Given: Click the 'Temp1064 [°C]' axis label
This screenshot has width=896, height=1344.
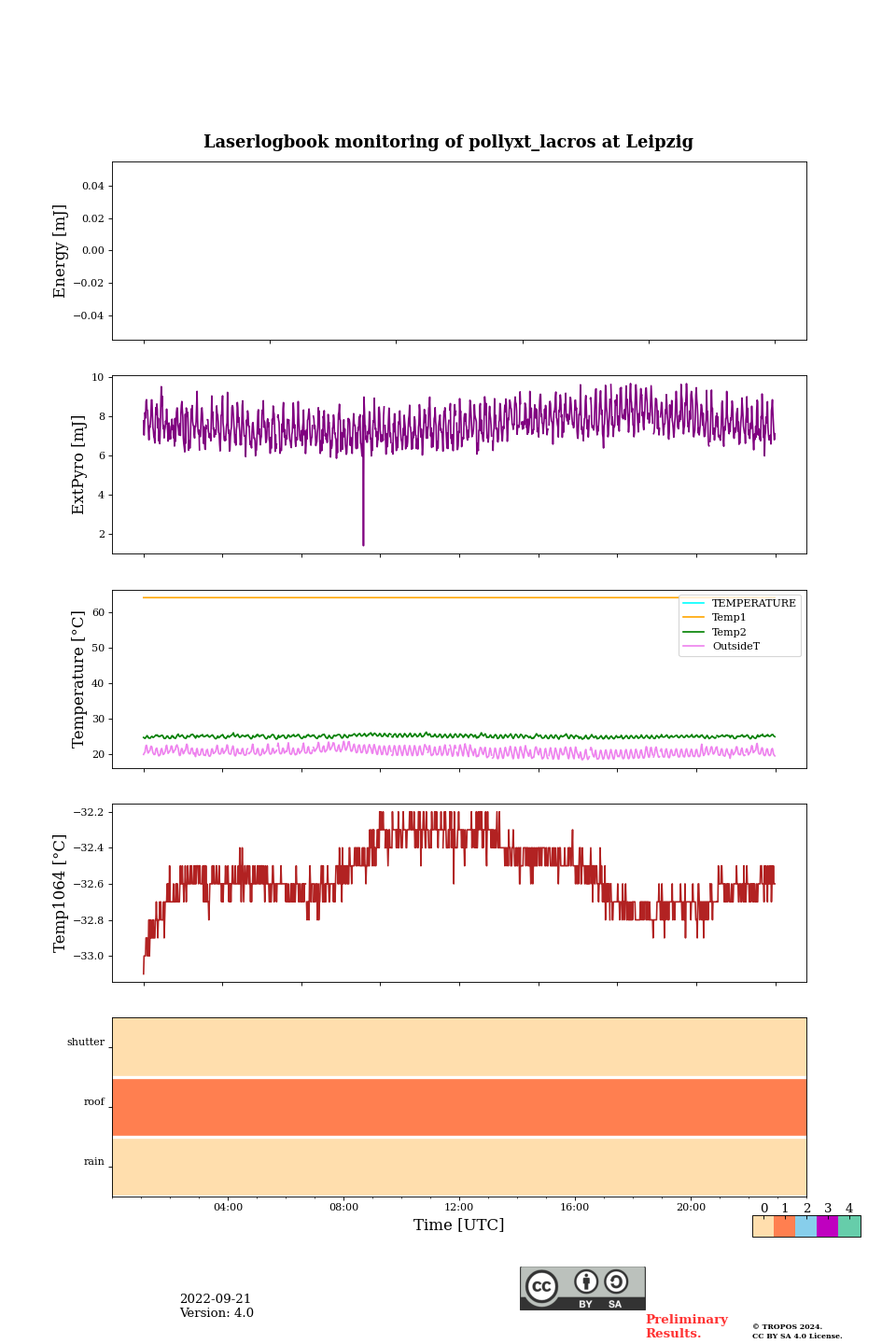Looking at the screenshot, I should click(x=61, y=892).
